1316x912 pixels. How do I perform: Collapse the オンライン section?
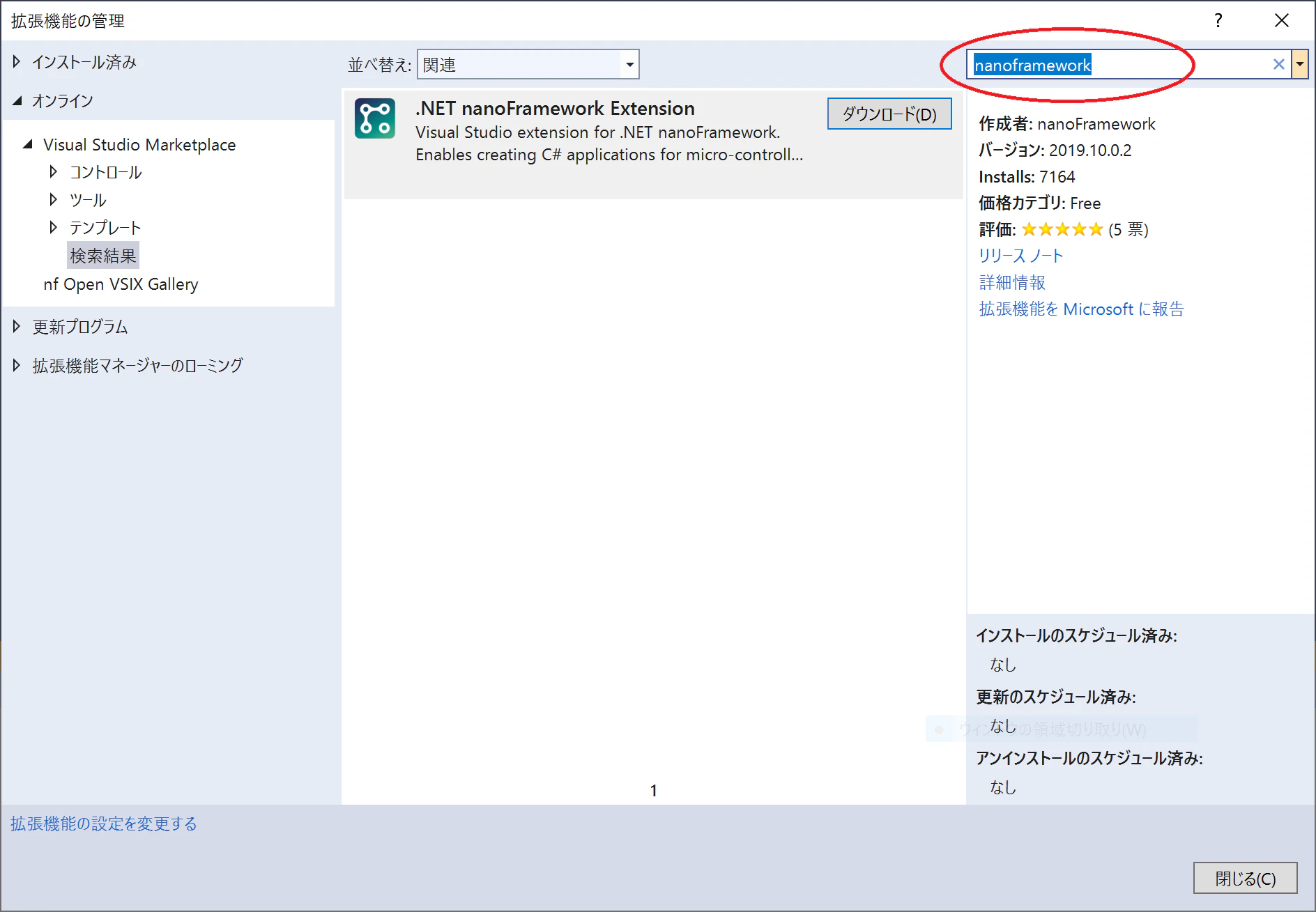(x=17, y=101)
